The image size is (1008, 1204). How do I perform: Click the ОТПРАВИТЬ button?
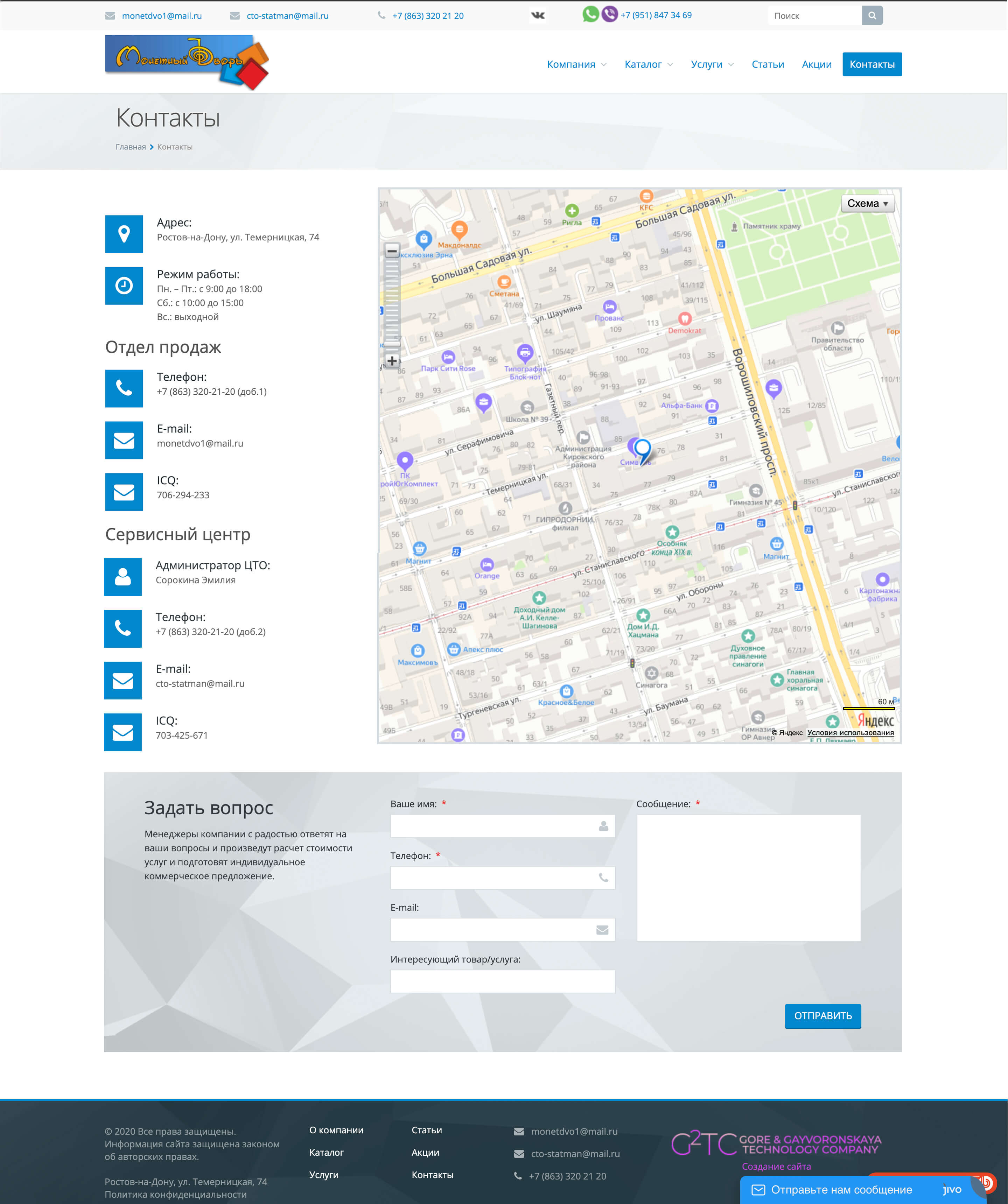tap(822, 1015)
